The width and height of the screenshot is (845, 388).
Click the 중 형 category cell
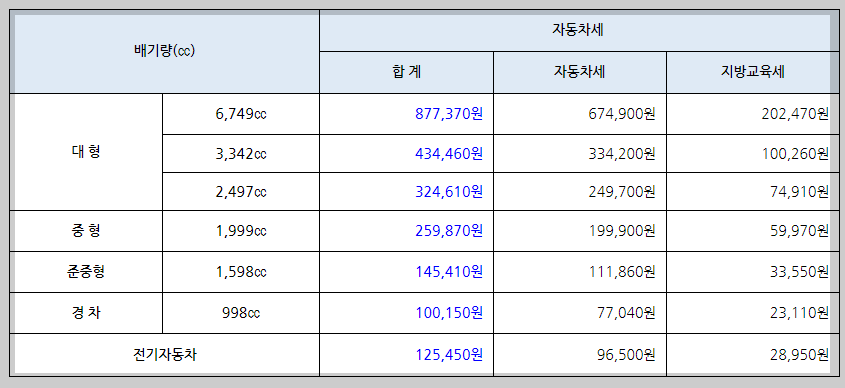tap(86, 231)
